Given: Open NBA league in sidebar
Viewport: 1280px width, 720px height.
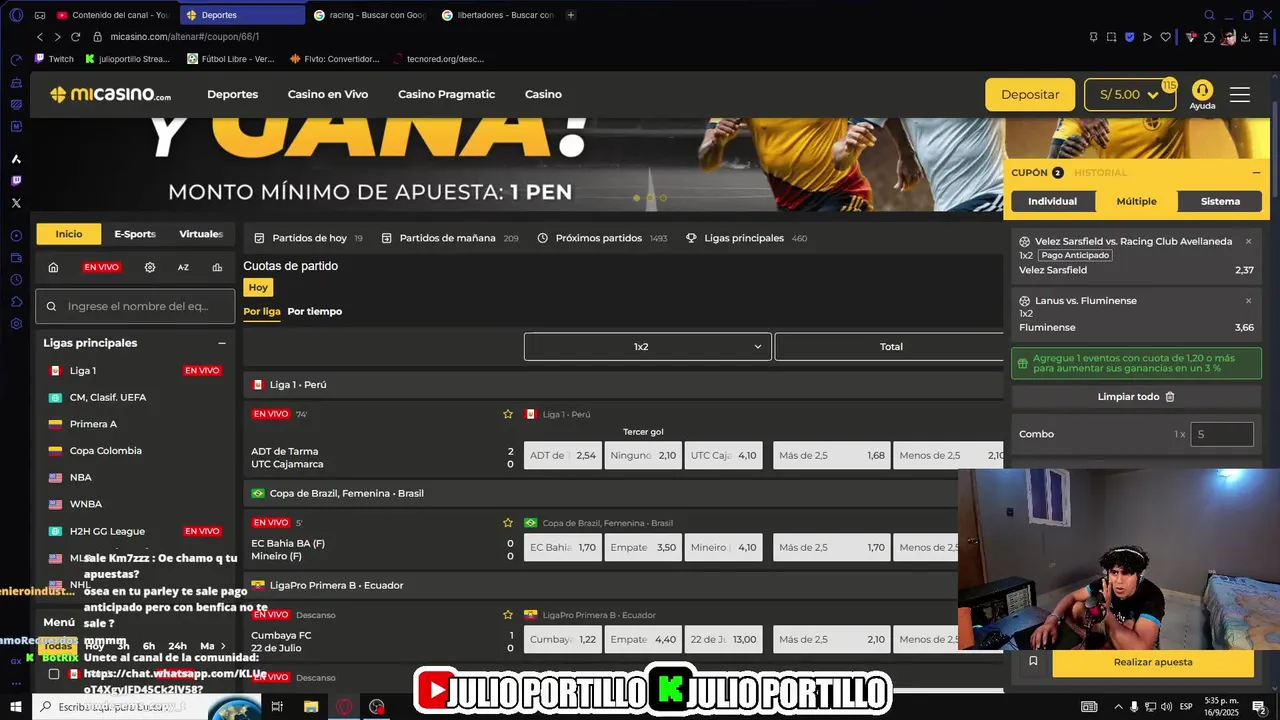Looking at the screenshot, I should point(80,478).
